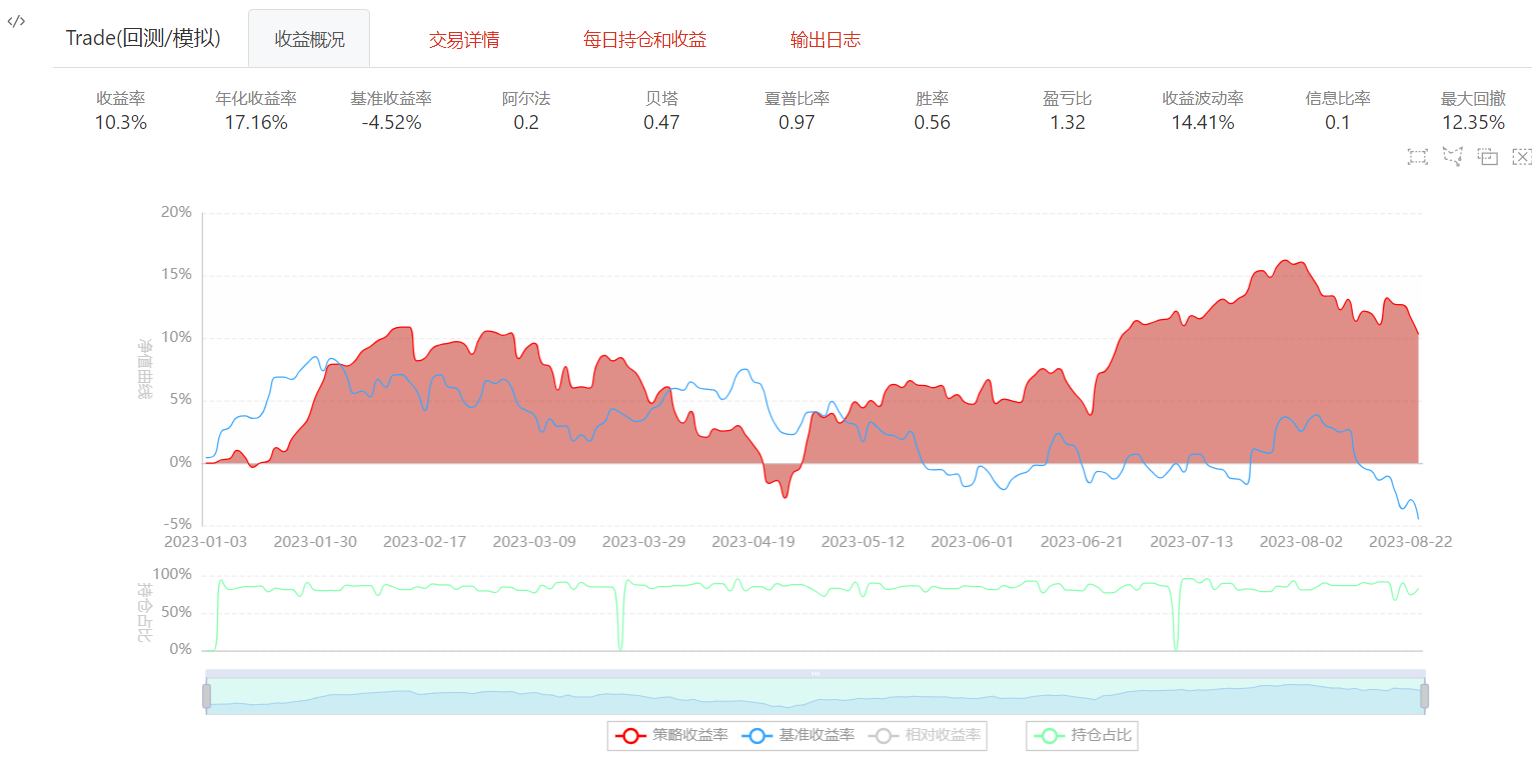Click the code editor icon at top left
Screen dimensions: 1532x763
[x=16, y=21]
